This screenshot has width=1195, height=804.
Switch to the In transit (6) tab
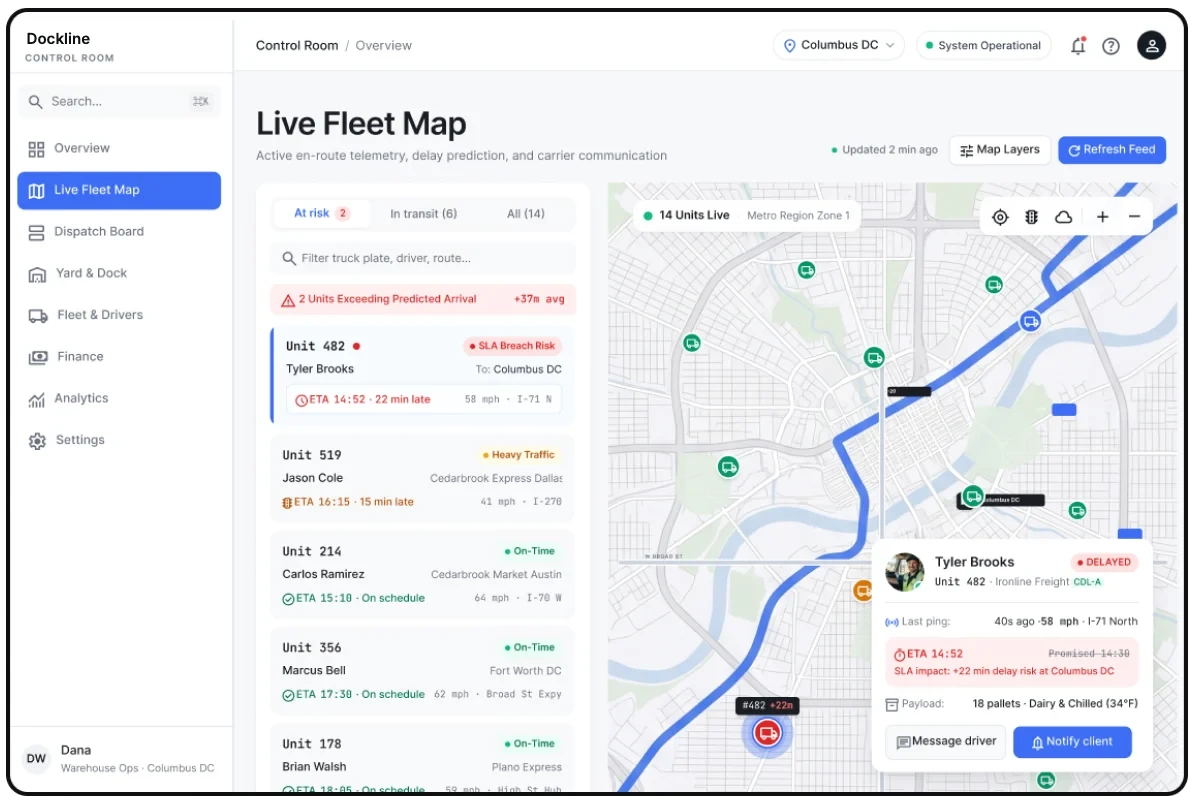[x=424, y=214]
